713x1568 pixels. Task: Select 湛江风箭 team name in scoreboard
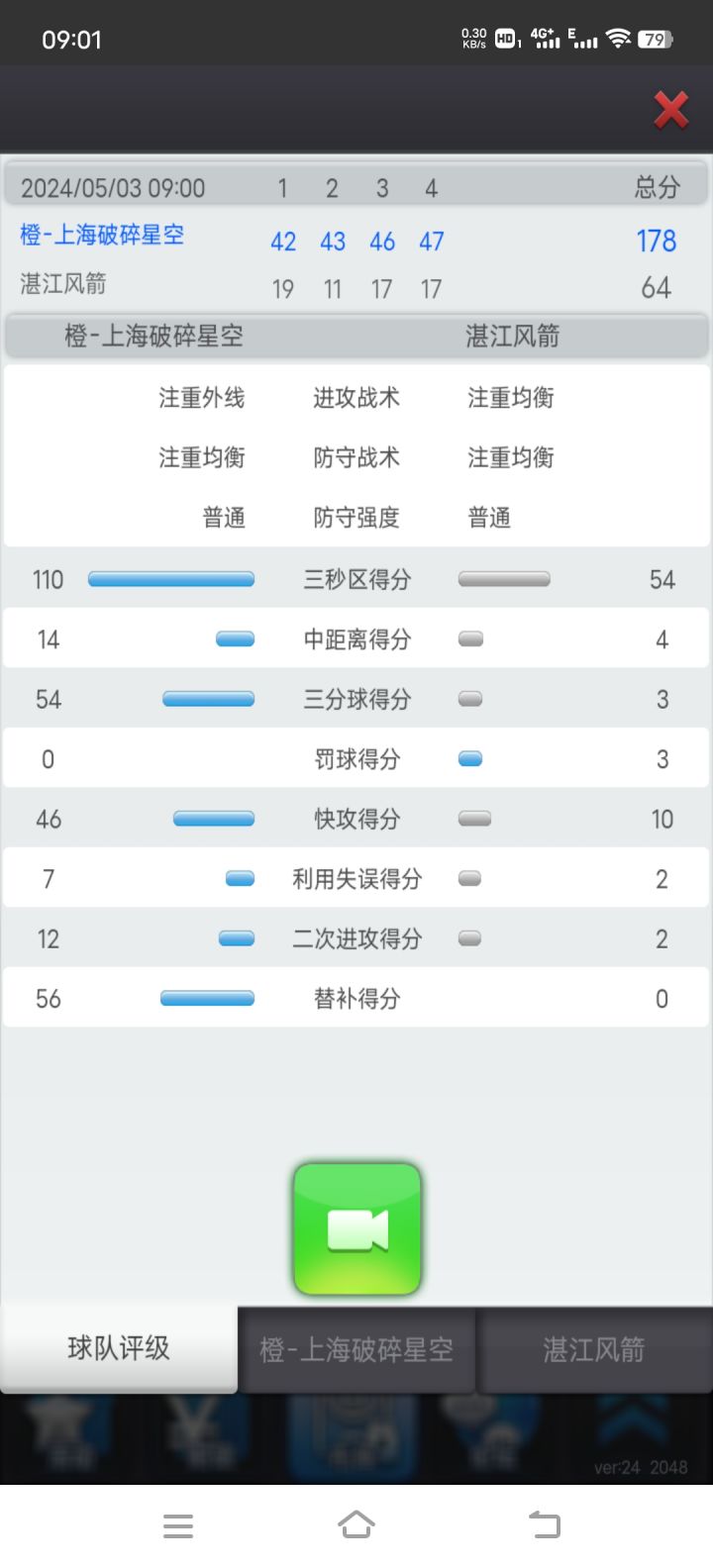tap(63, 285)
